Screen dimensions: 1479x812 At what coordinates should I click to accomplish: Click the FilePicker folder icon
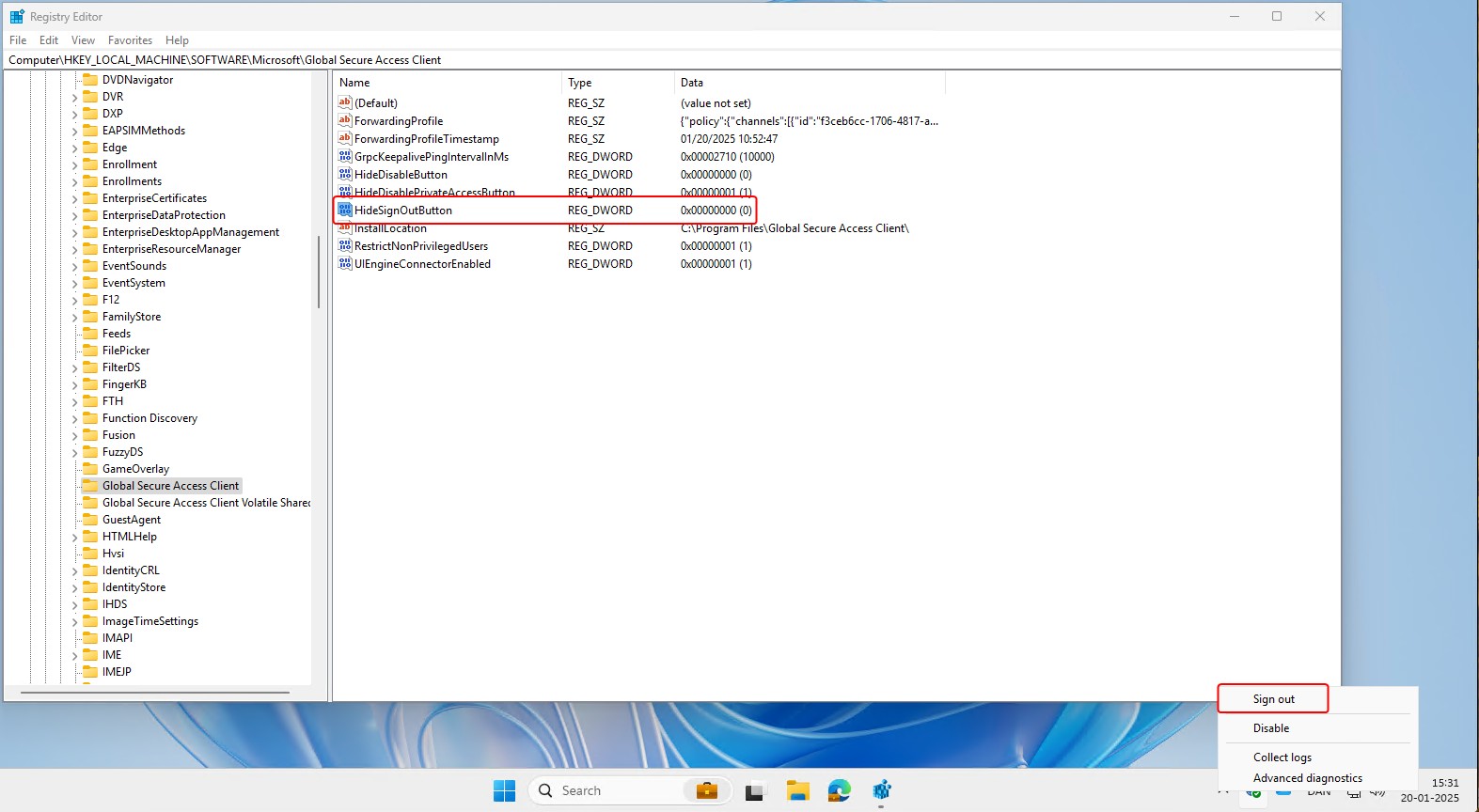[x=90, y=350]
